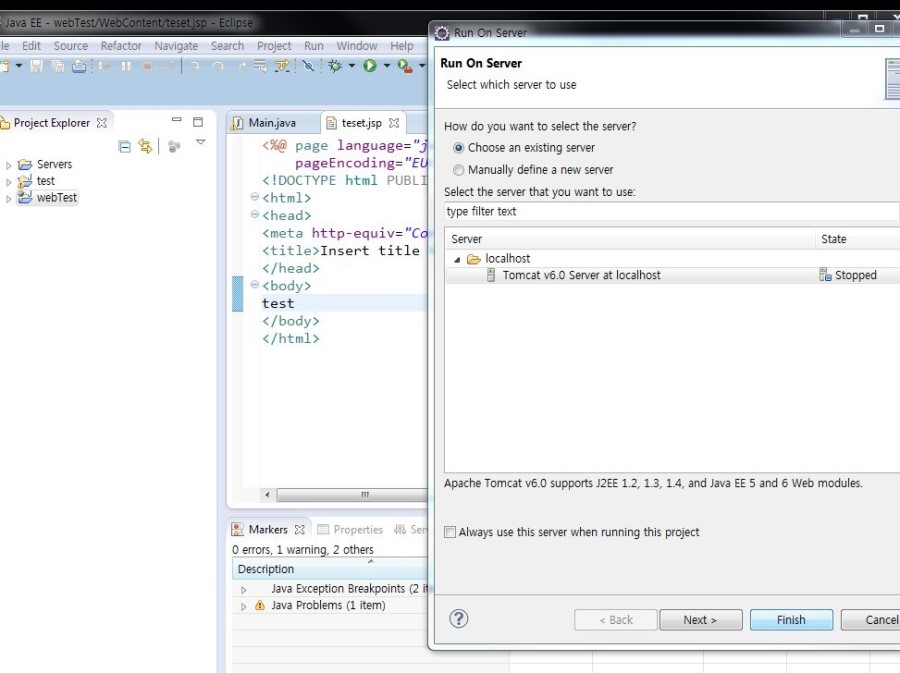900x673 pixels.
Task: Click the New file toolbar icon
Action: pyautogui.click(x=5, y=66)
